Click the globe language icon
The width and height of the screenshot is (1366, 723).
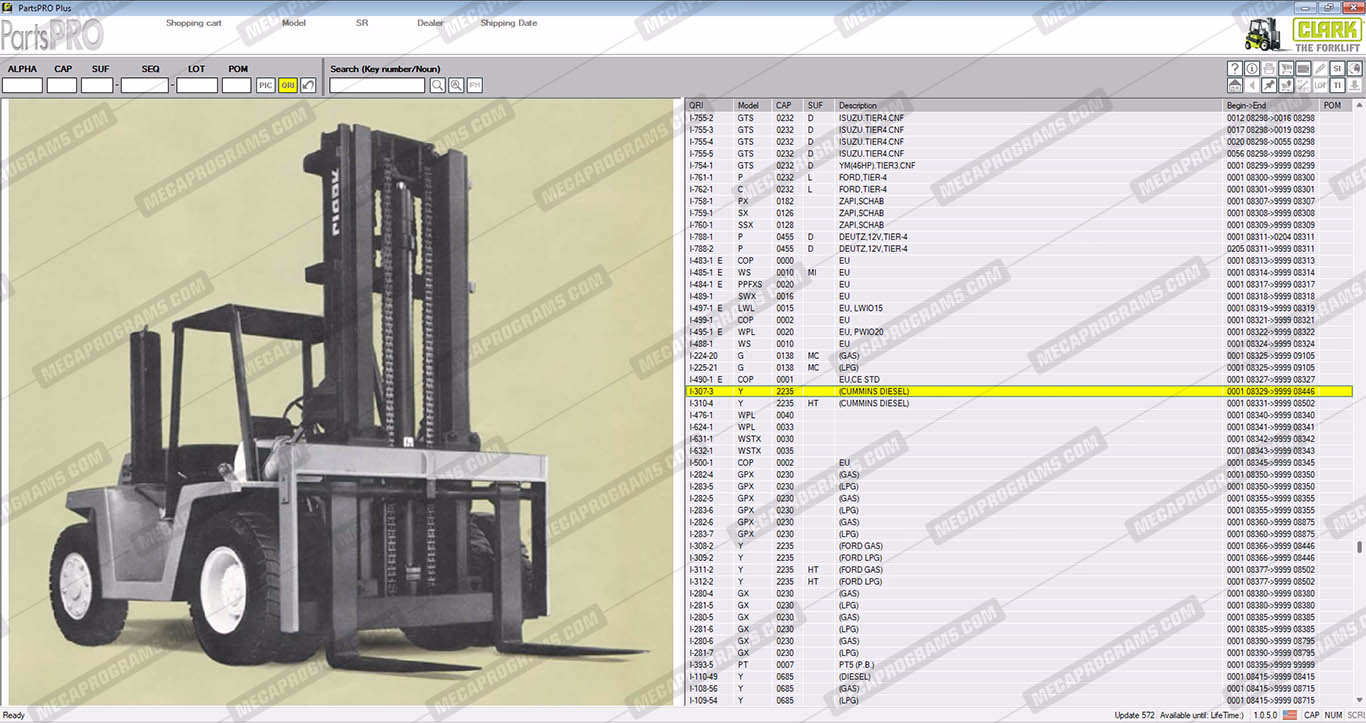pos(1354,68)
